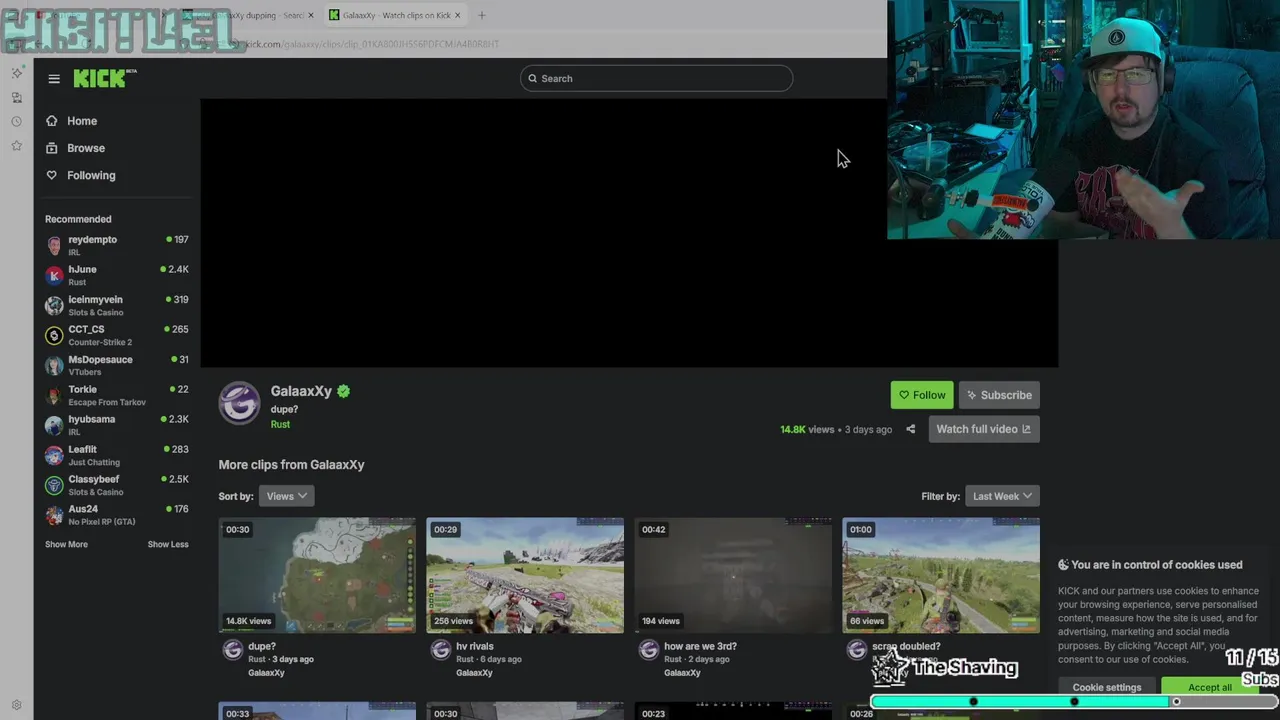Follow GalaaxXy channel
Screen dimensions: 1280x720
click(x=922, y=395)
